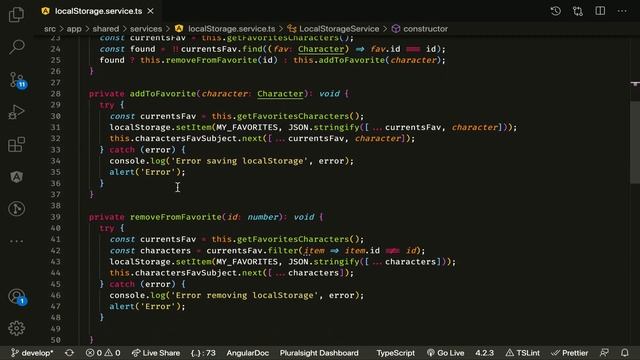Open file timeline history icon

coord(556,11)
